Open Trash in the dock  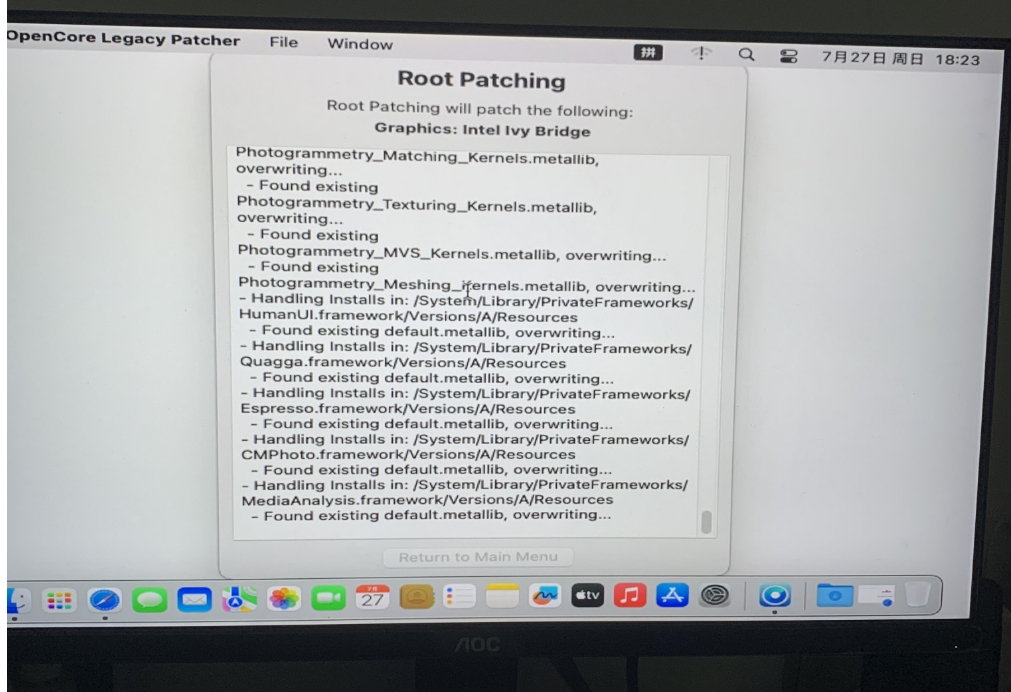pos(918,594)
